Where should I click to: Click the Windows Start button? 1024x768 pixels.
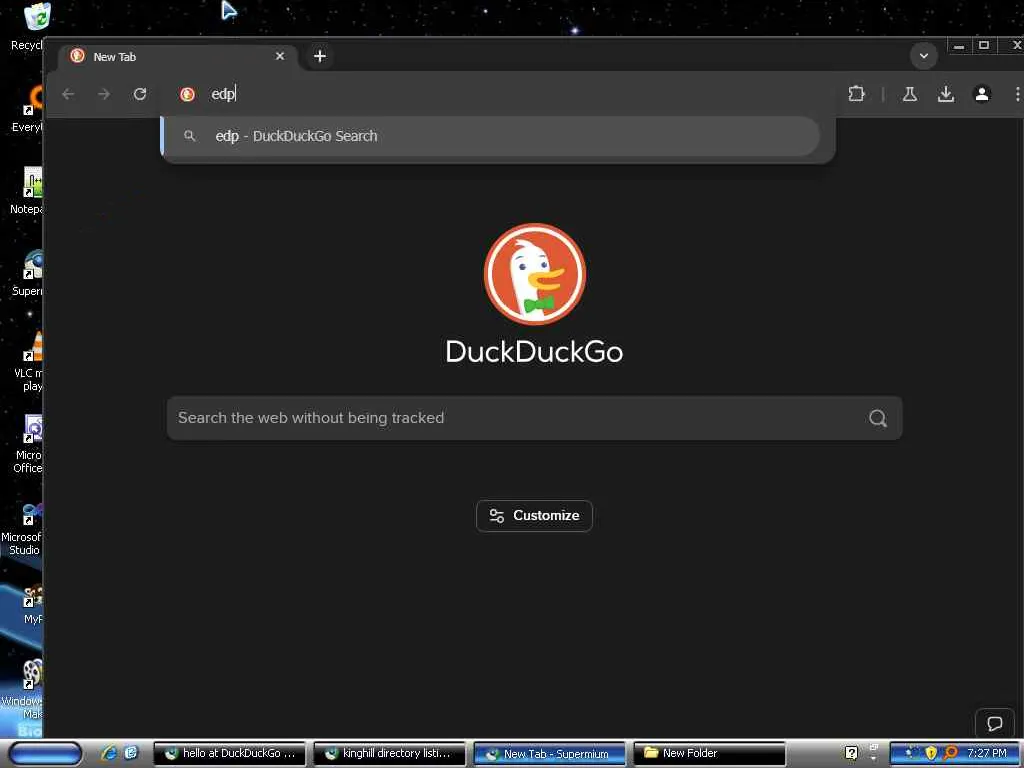(44, 753)
